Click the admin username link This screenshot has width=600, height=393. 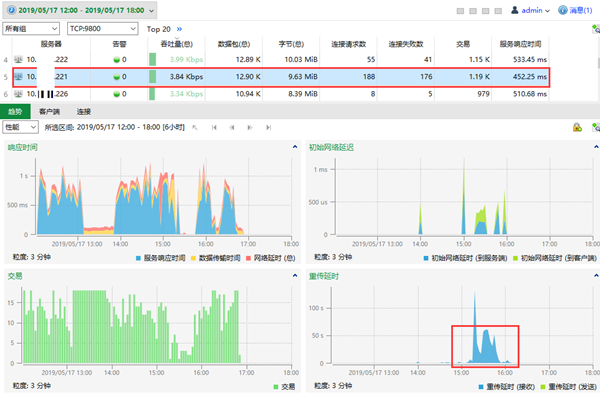(x=532, y=10)
